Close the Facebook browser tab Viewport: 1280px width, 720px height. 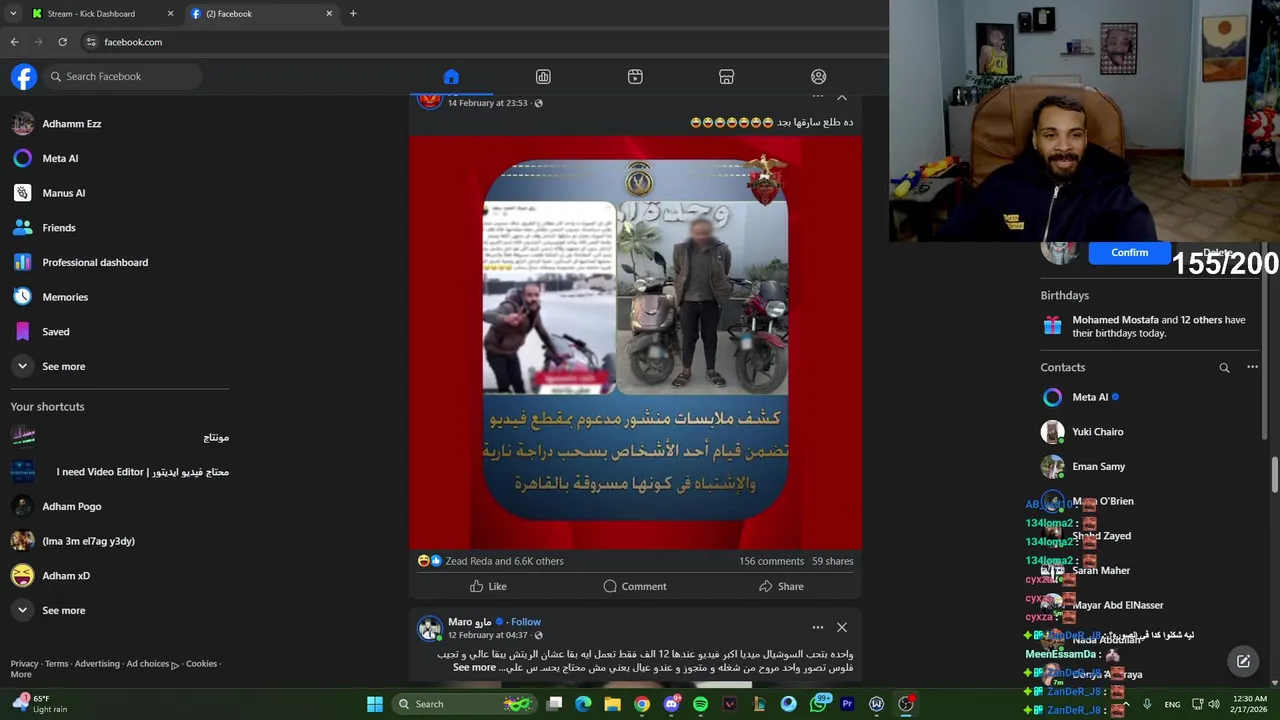[329, 14]
